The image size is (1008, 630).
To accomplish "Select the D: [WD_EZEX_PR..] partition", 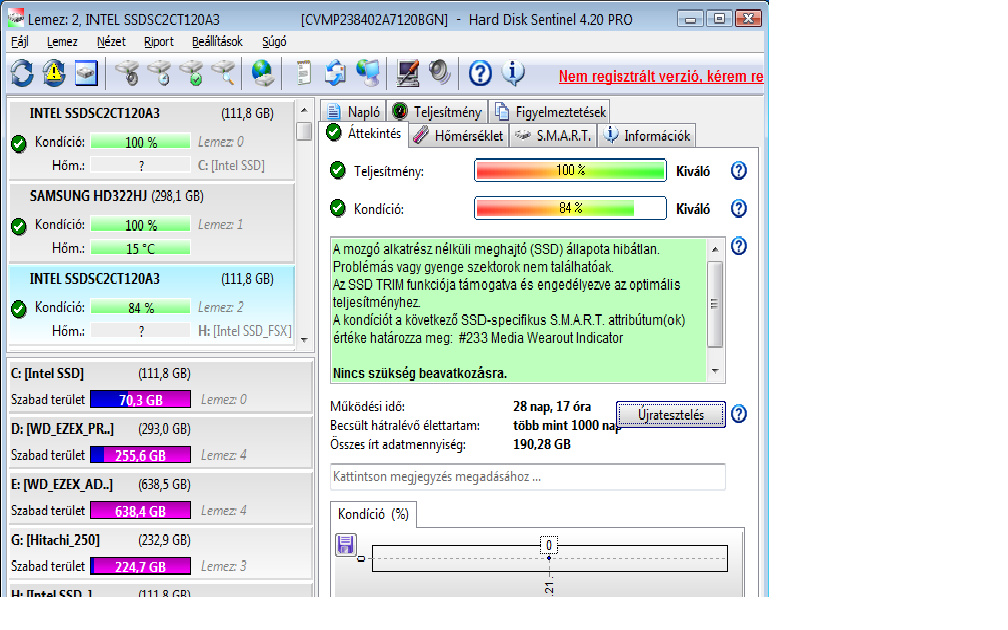I will [159, 442].
